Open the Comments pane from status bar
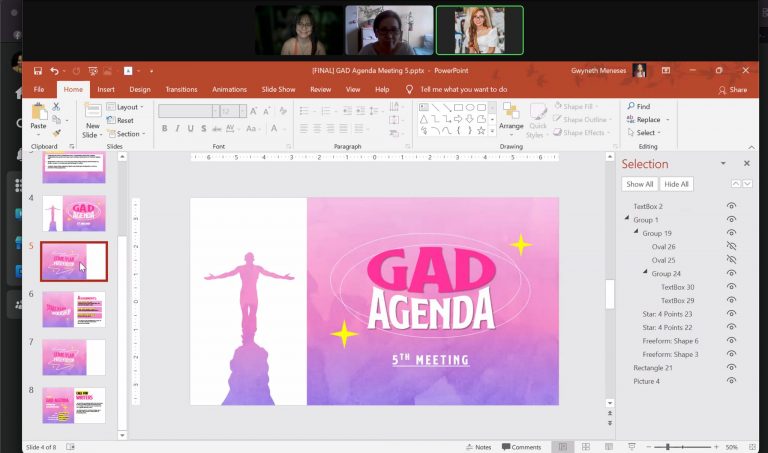The width and height of the screenshot is (768, 453). 521,447
